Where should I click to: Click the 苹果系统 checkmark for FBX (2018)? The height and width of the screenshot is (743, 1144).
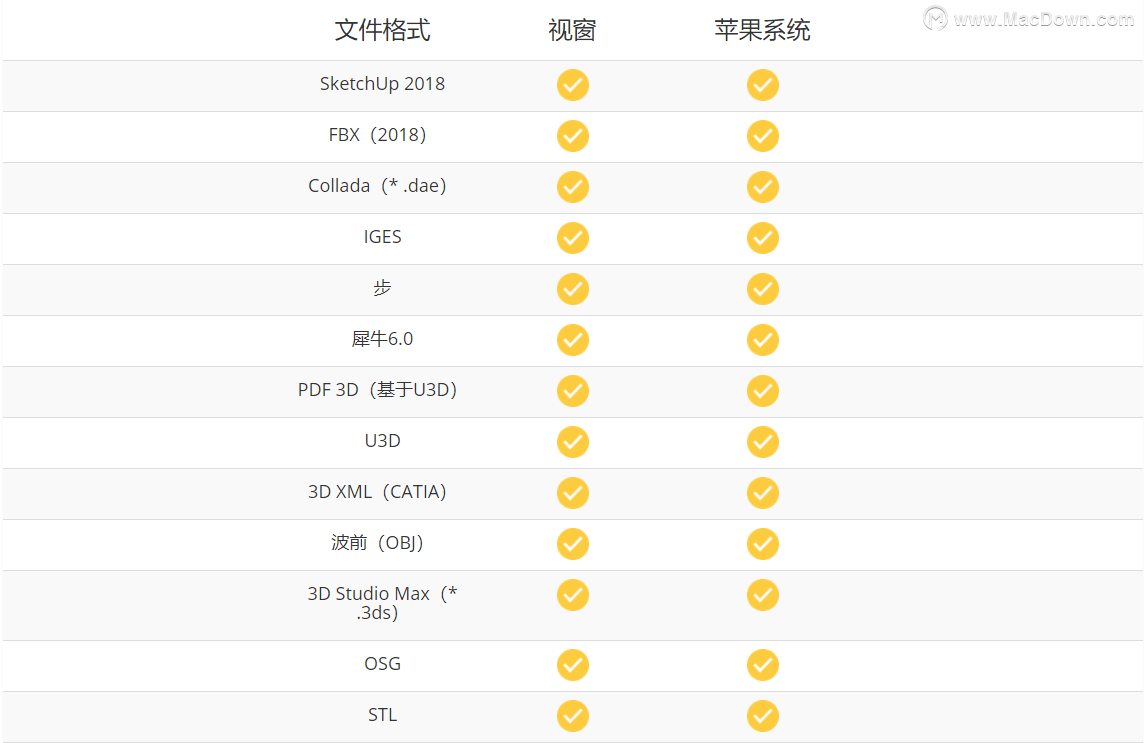coord(762,136)
